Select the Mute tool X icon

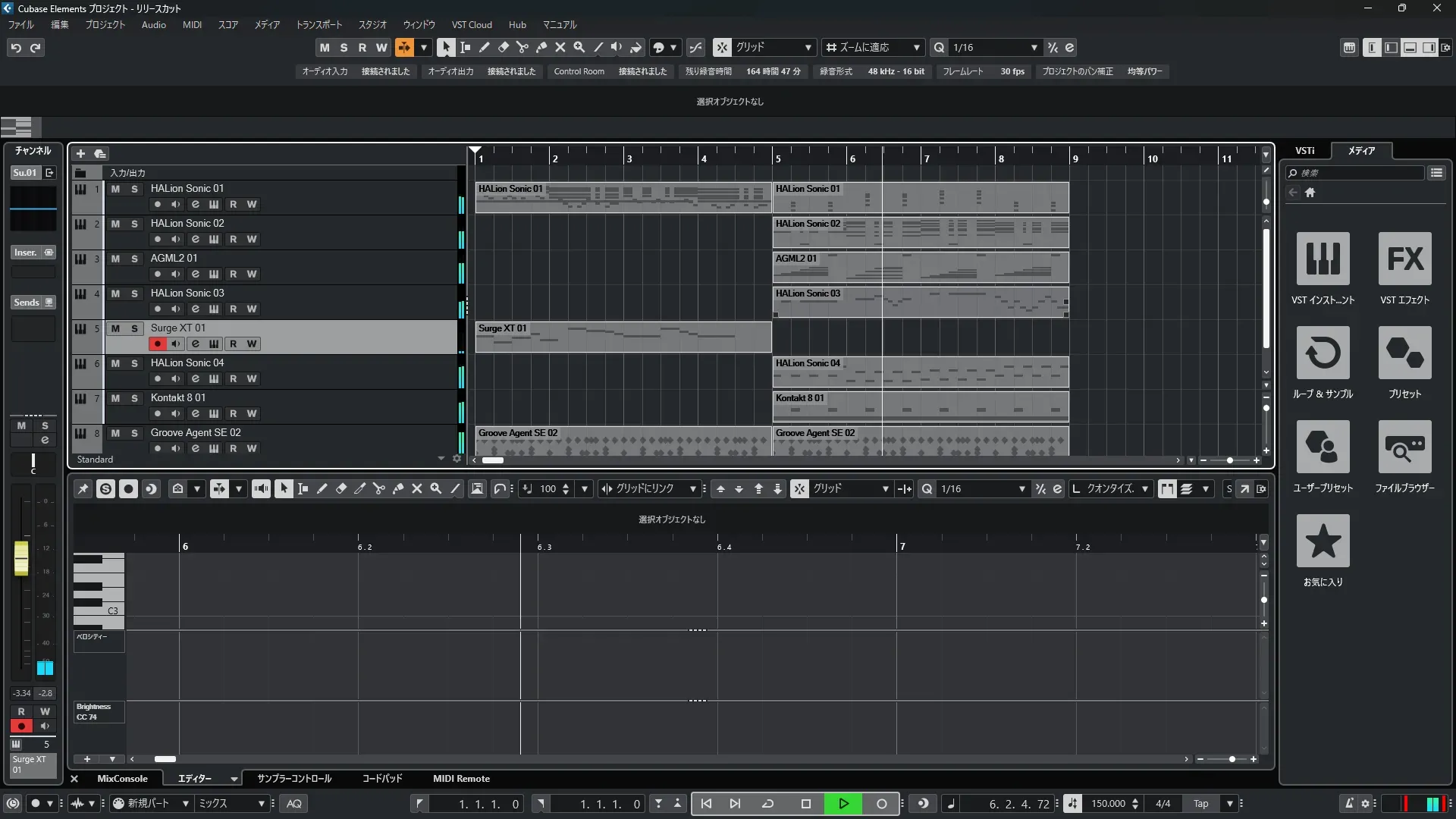pos(560,47)
